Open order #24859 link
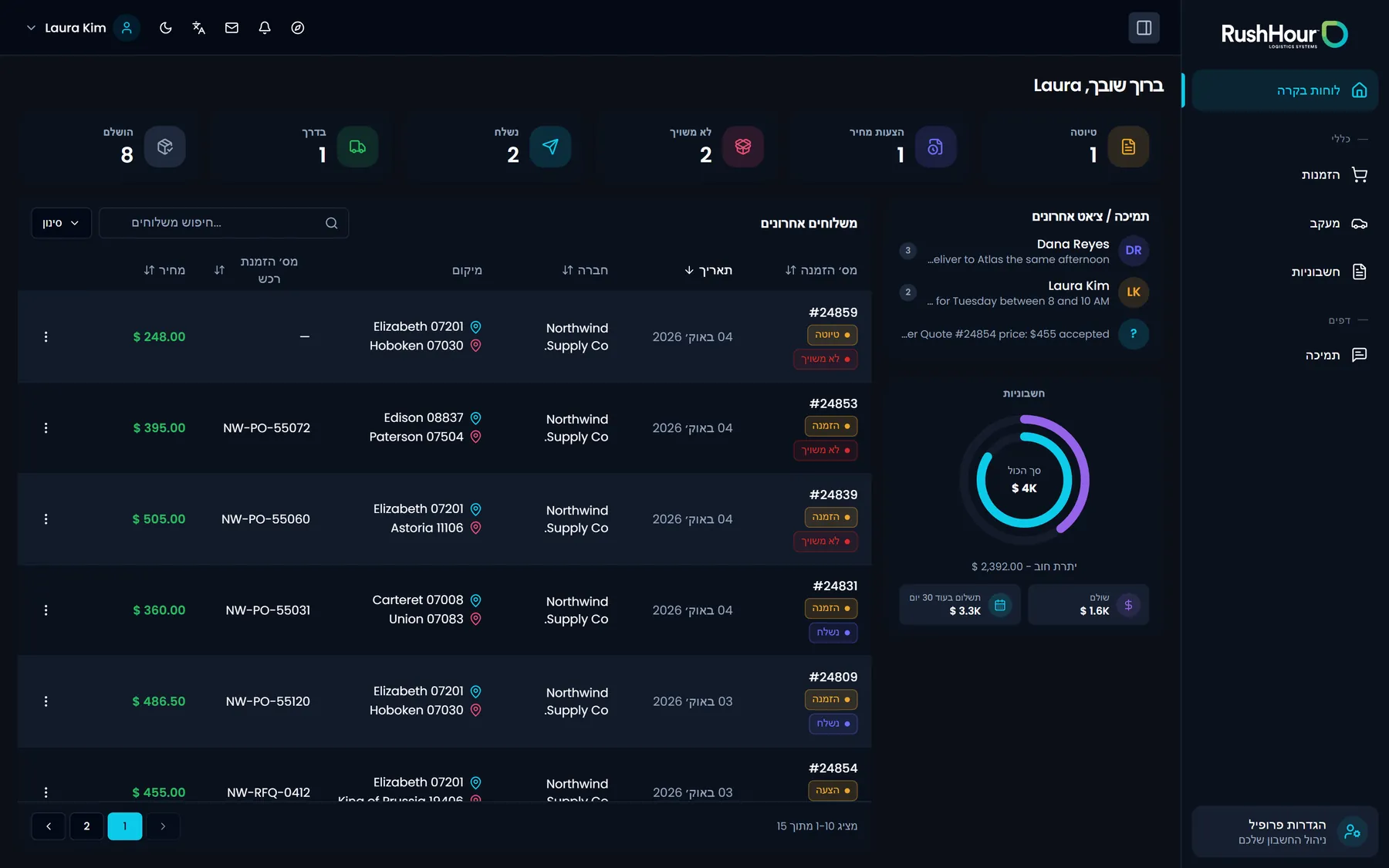1389x868 pixels. pos(833,312)
